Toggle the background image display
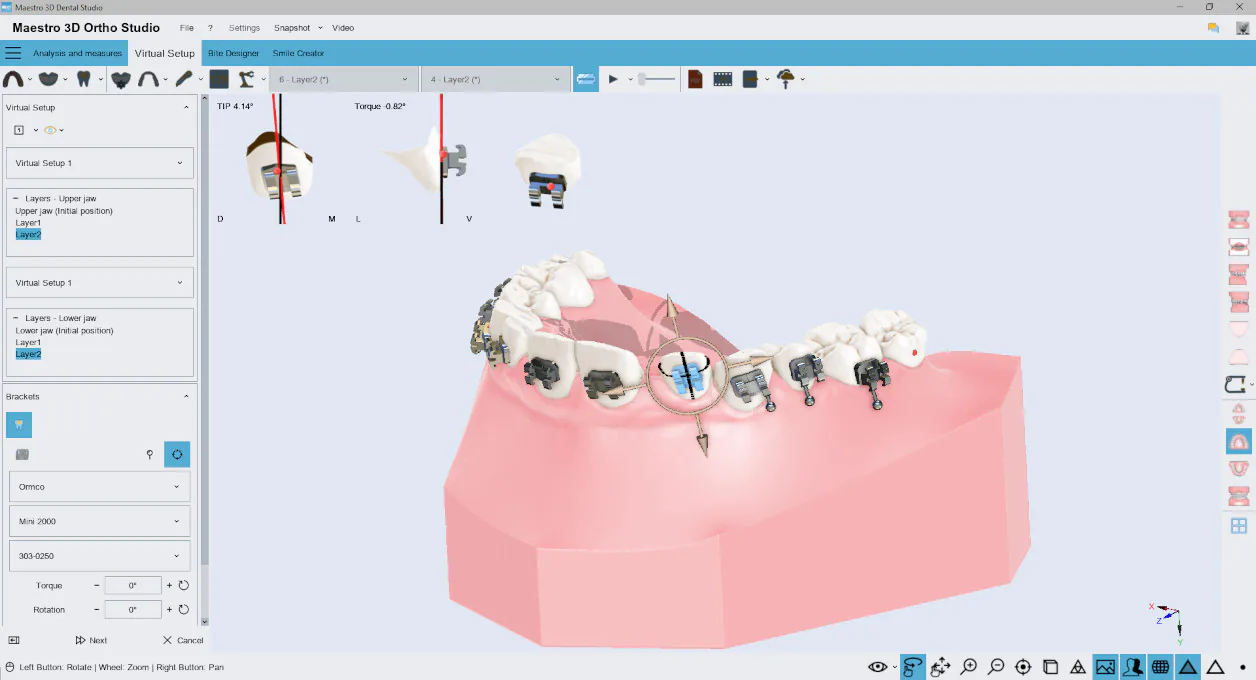 tap(1105, 667)
